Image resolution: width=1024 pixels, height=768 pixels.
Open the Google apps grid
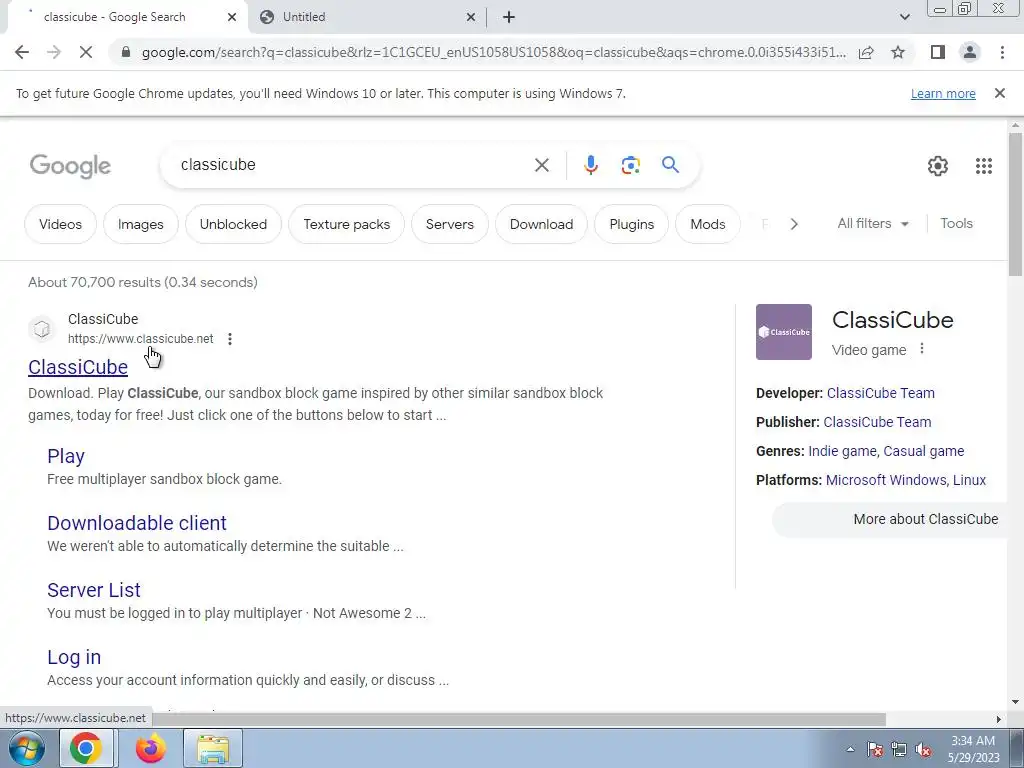coord(984,166)
